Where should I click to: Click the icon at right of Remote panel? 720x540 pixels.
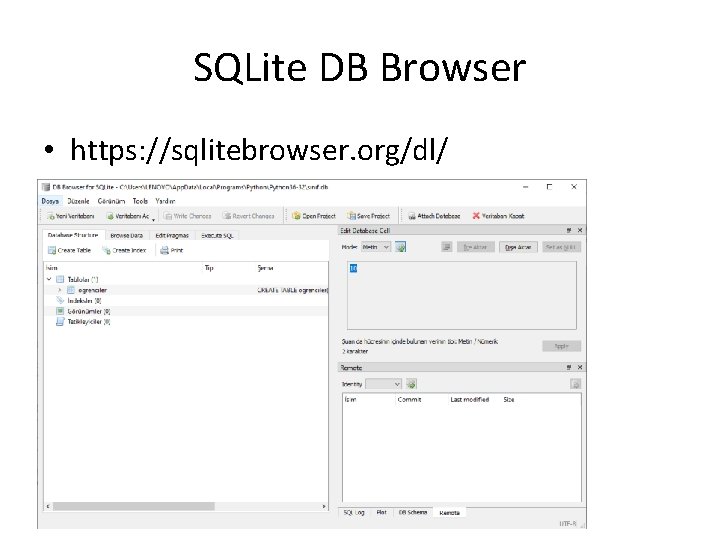coord(576,384)
